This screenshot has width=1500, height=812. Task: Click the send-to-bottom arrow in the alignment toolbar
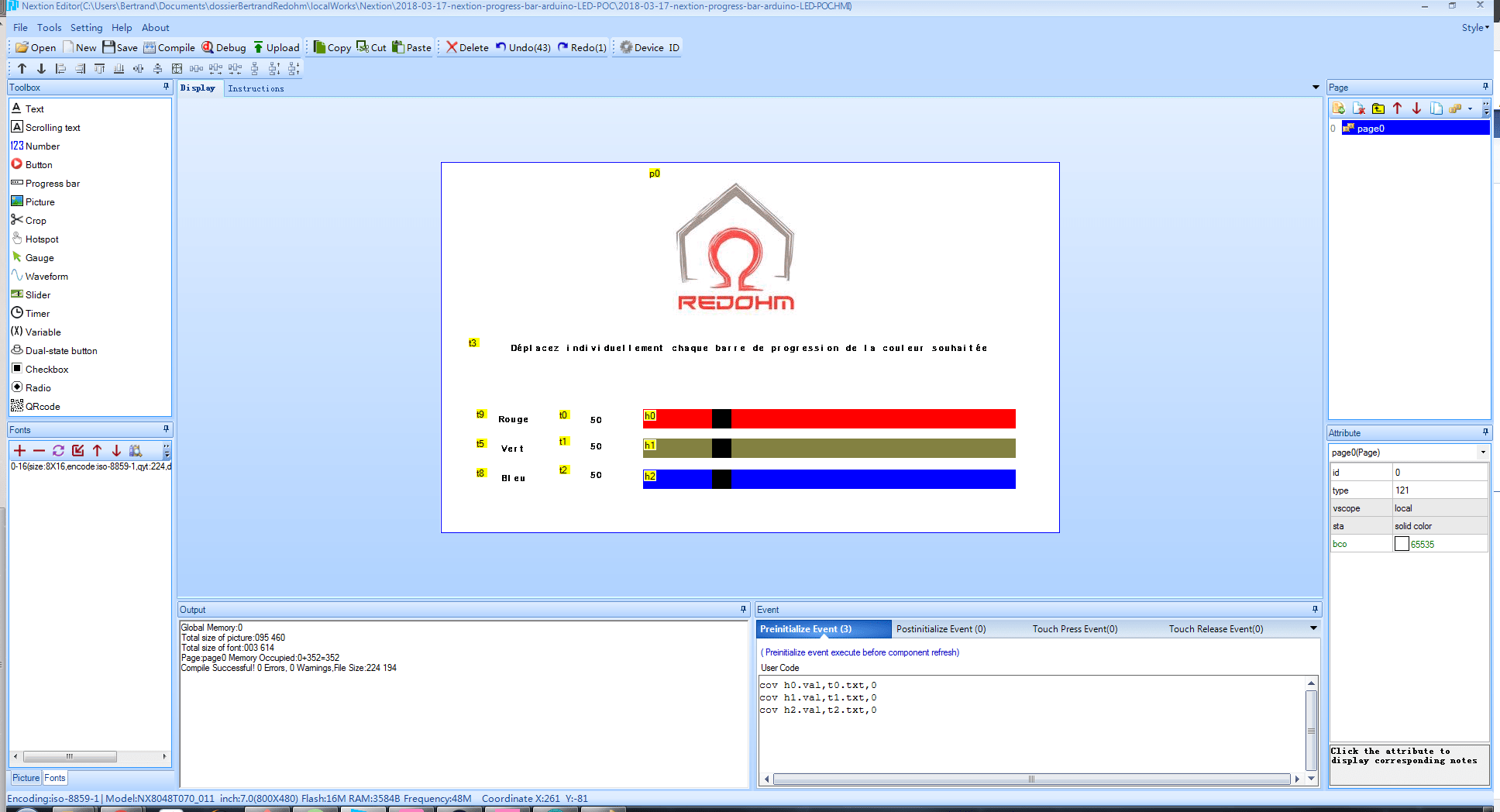pyautogui.click(x=41, y=69)
